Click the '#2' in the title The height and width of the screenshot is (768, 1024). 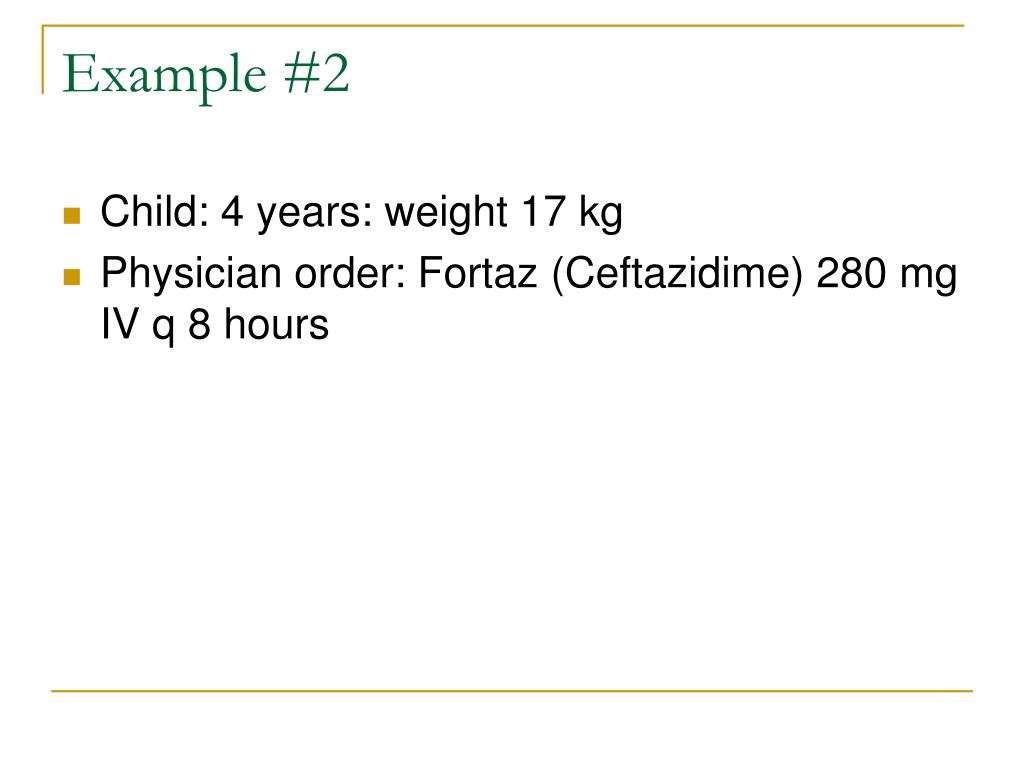pos(317,73)
